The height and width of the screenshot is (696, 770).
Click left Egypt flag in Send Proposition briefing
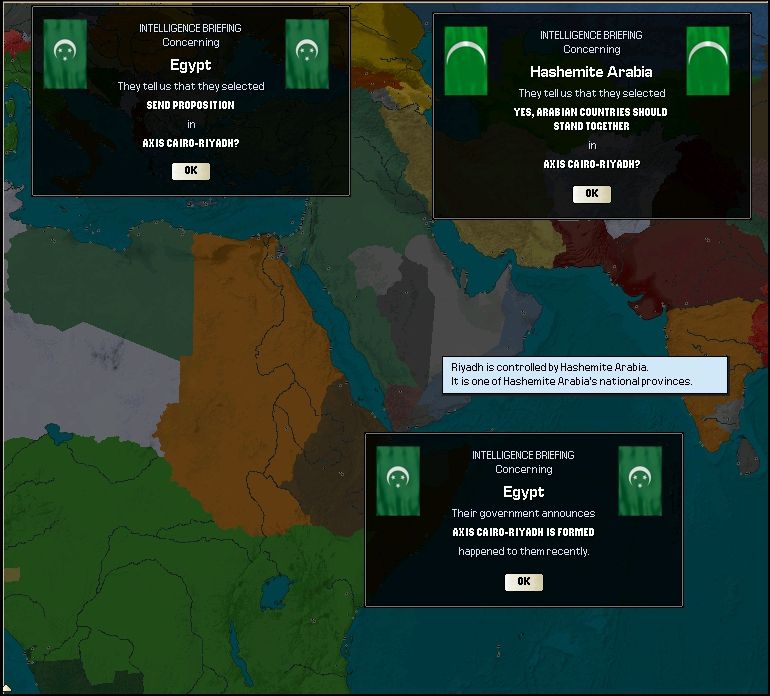(x=65, y=54)
